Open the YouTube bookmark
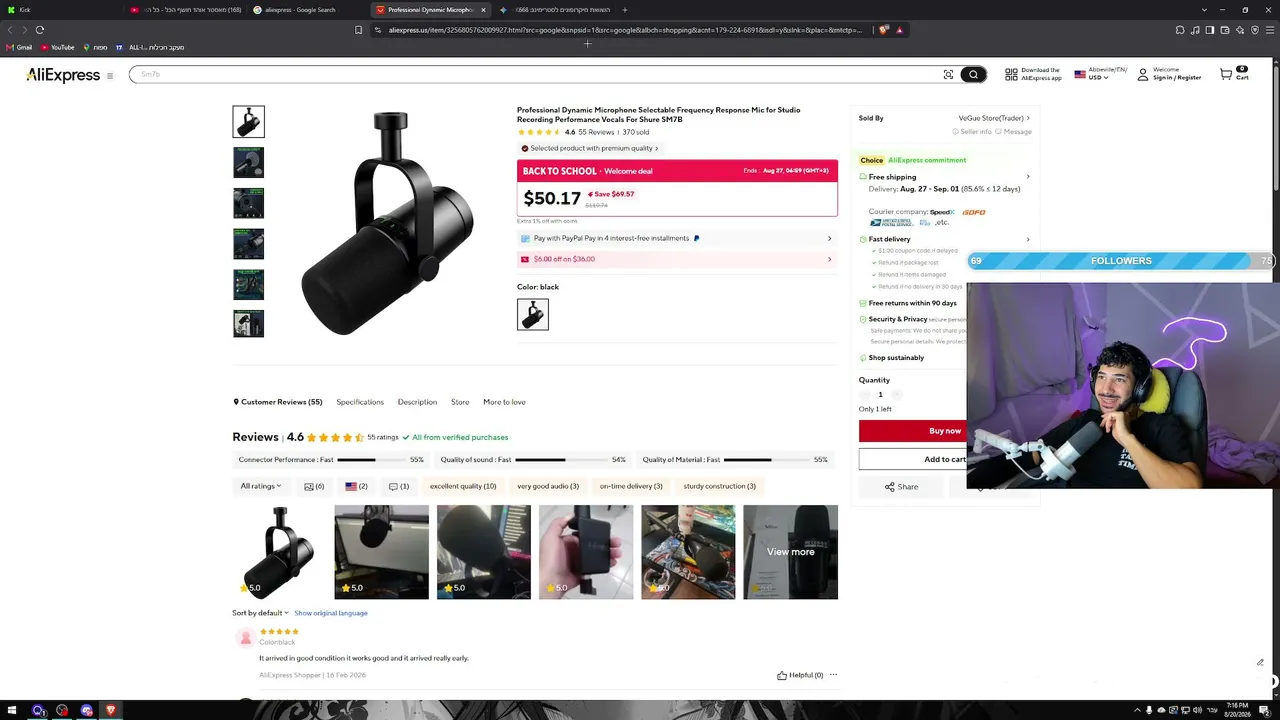 point(58,47)
